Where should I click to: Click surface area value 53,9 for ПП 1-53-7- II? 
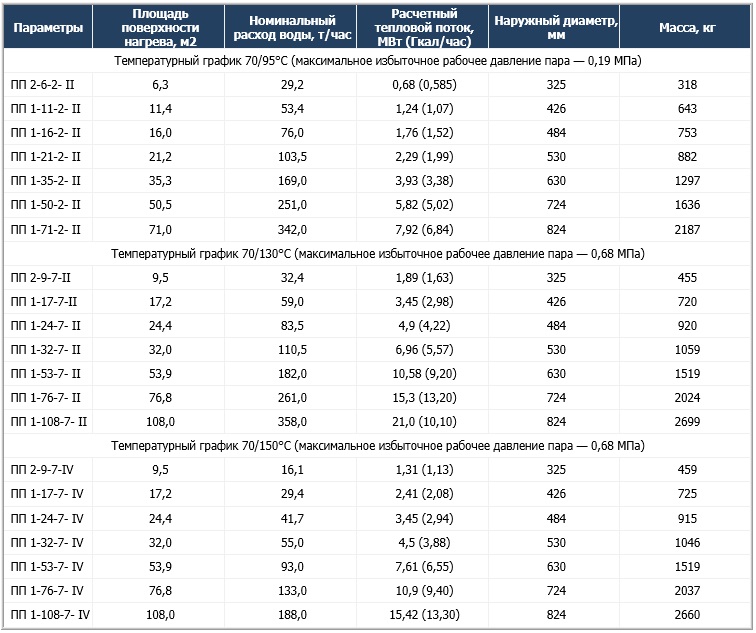point(160,374)
